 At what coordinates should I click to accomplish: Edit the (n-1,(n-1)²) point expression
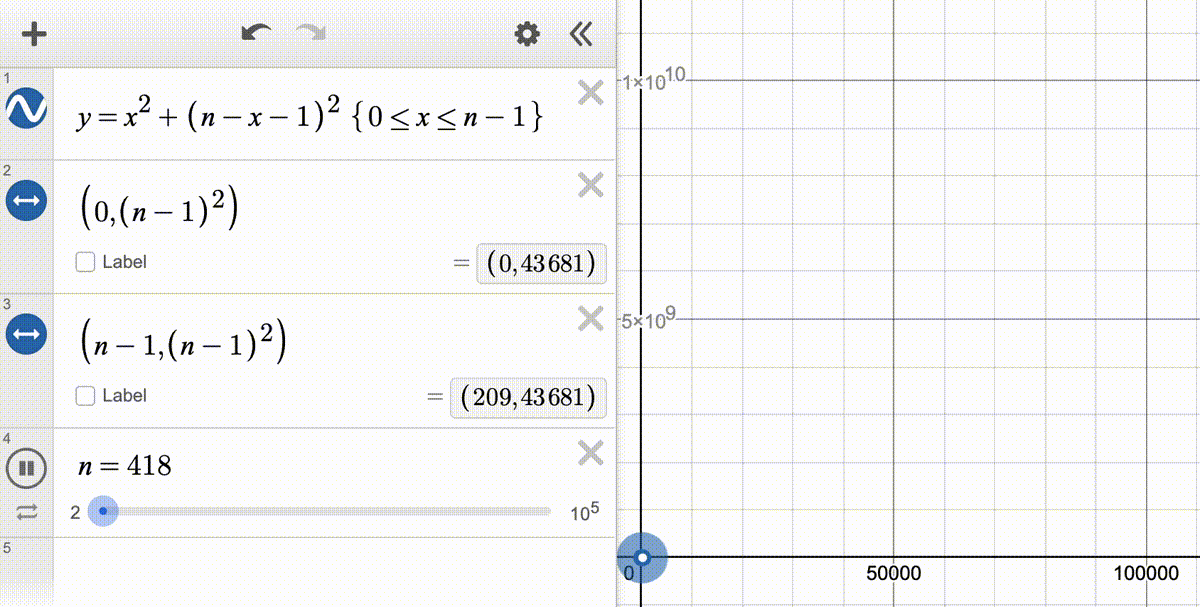(x=182, y=344)
